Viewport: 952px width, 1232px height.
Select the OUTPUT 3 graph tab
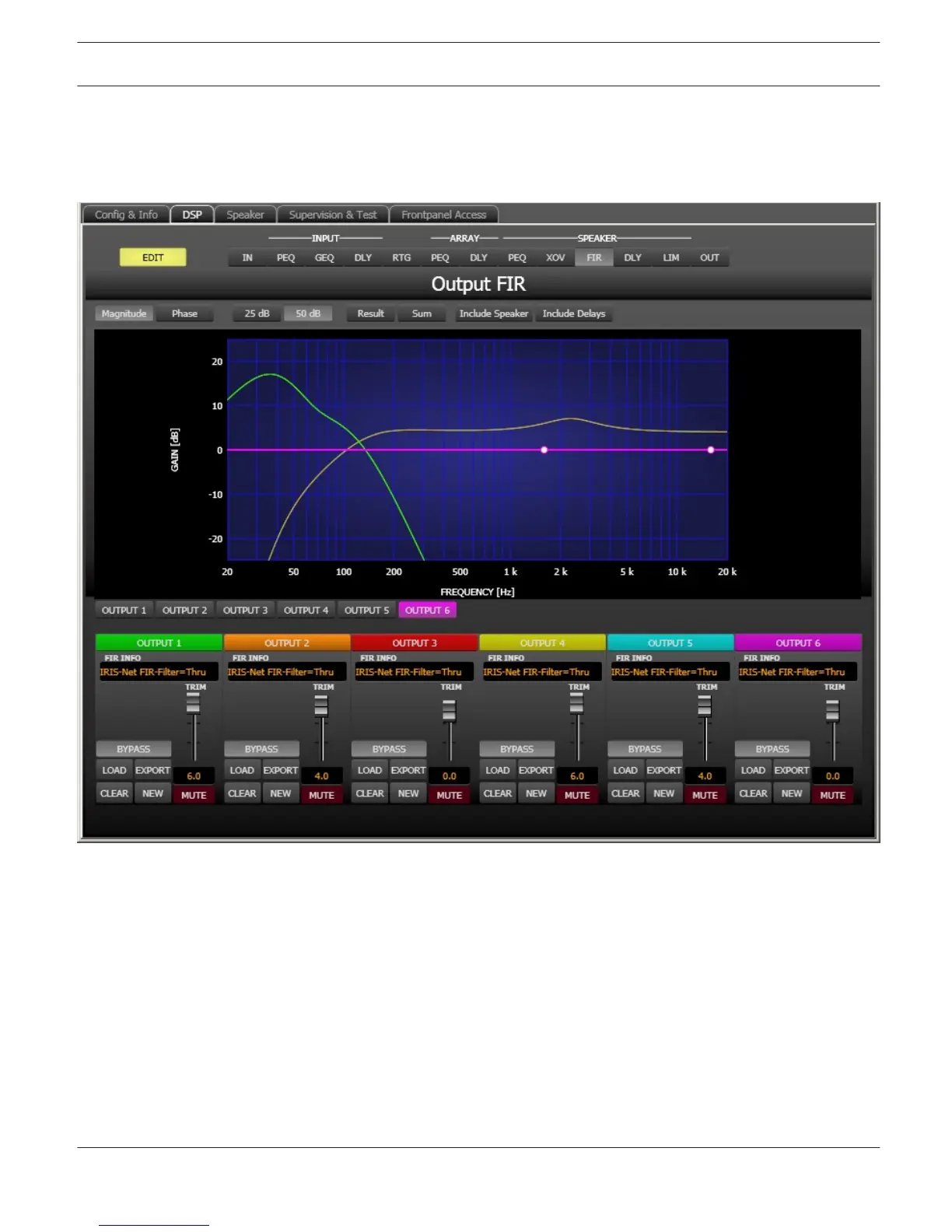point(246,611)
